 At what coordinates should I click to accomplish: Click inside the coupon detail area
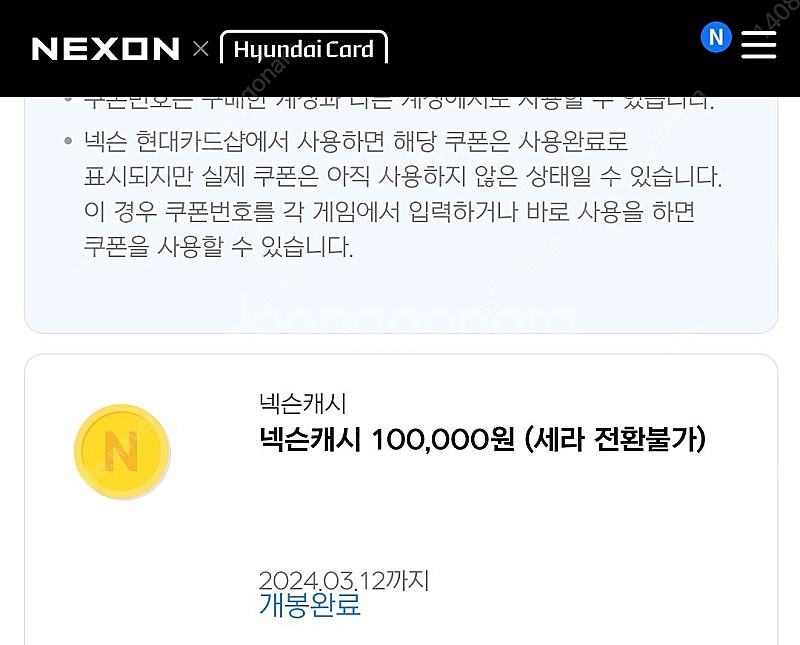(x=400, y=500)
